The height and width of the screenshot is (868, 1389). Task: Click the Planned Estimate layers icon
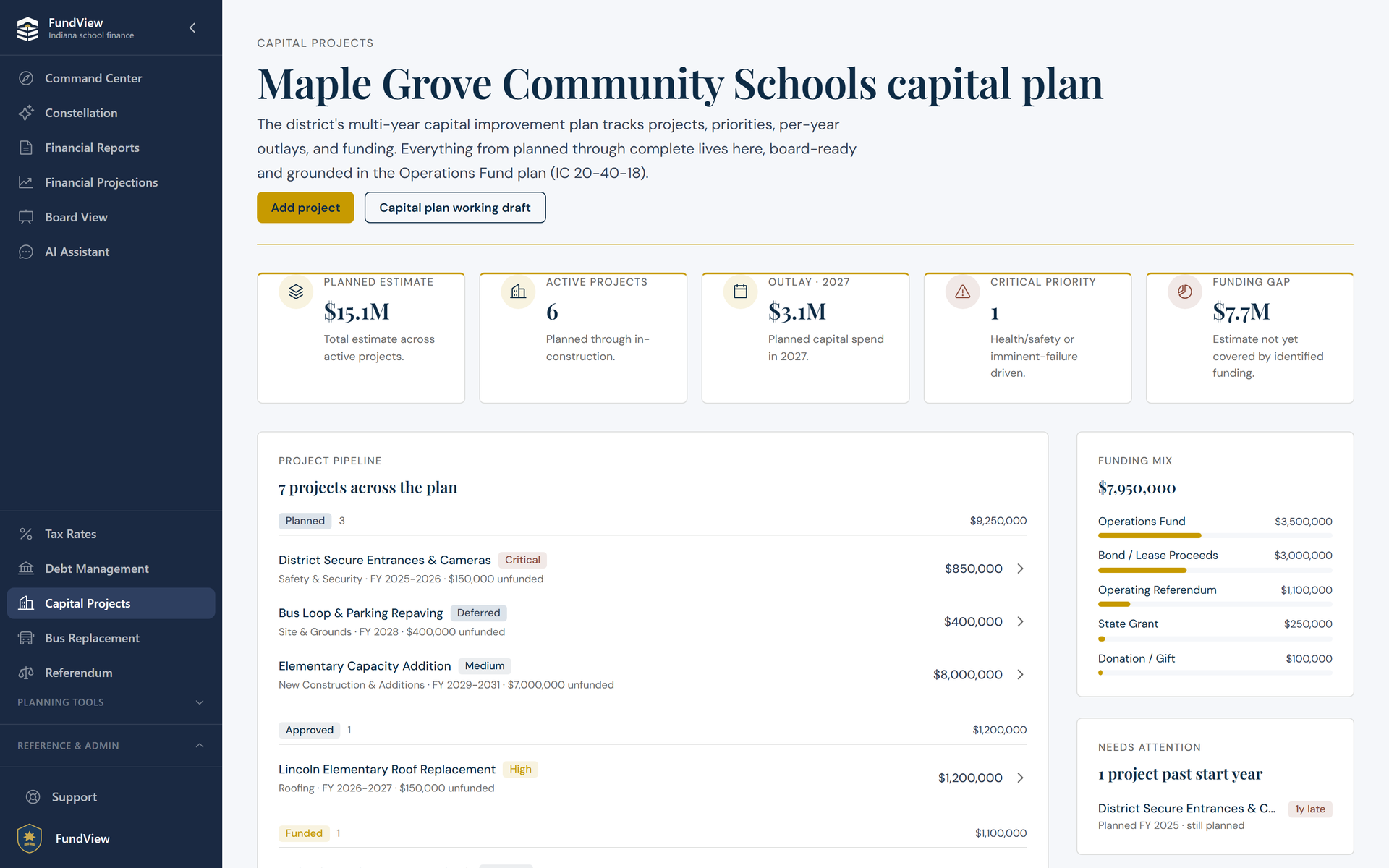296,292
